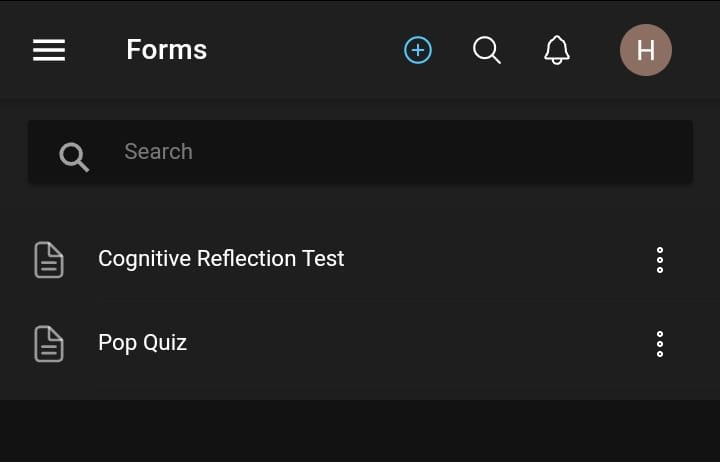
Task: Show notifications via the bell icon
Action: click(557, 50)
